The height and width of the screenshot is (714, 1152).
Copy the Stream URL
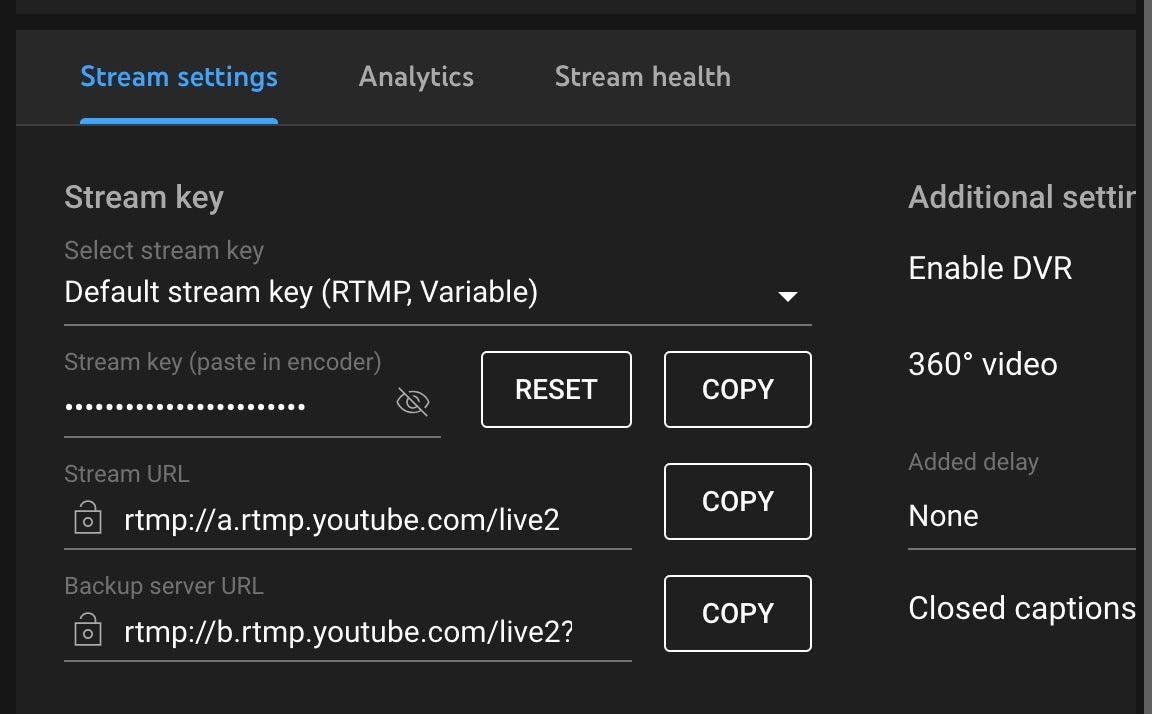click(x=738, y=502)
